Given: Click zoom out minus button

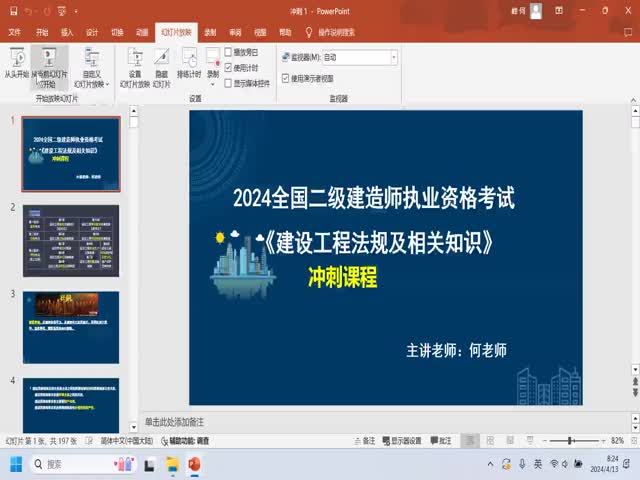Looking at the screenshot, I should (544, 441).
